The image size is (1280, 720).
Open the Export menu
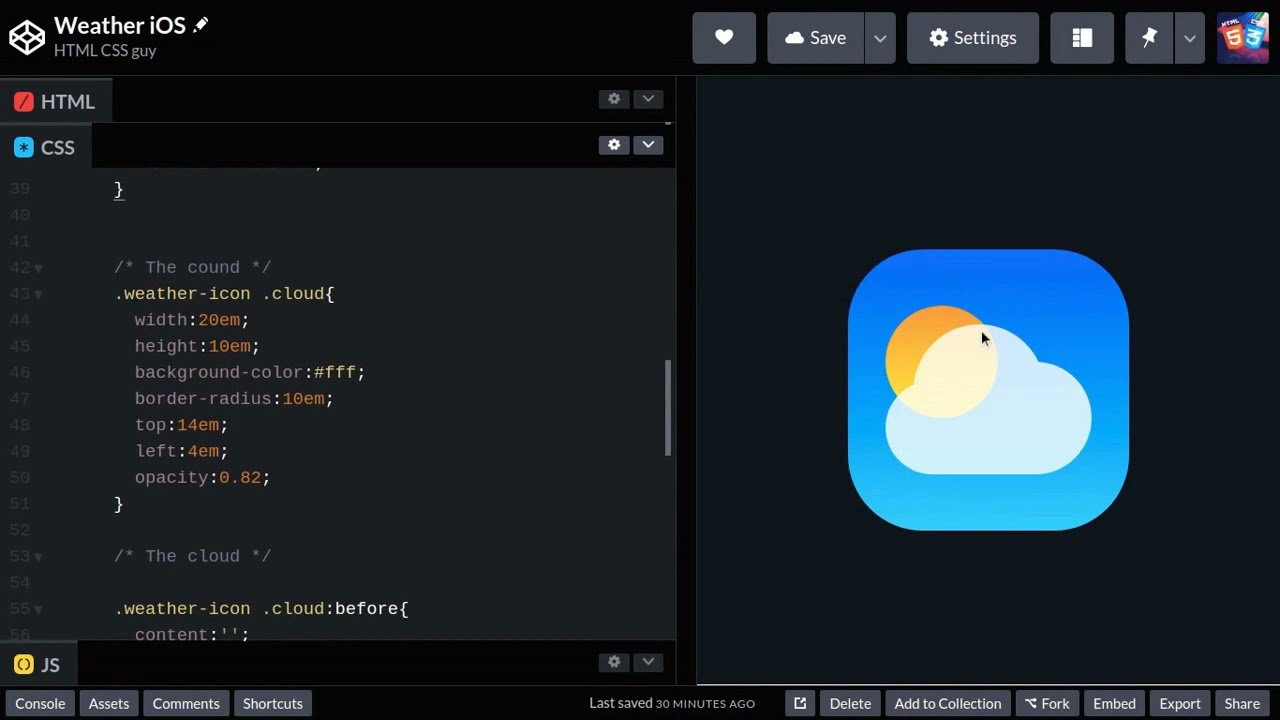pyautogui.click(x=1180, y=703)
